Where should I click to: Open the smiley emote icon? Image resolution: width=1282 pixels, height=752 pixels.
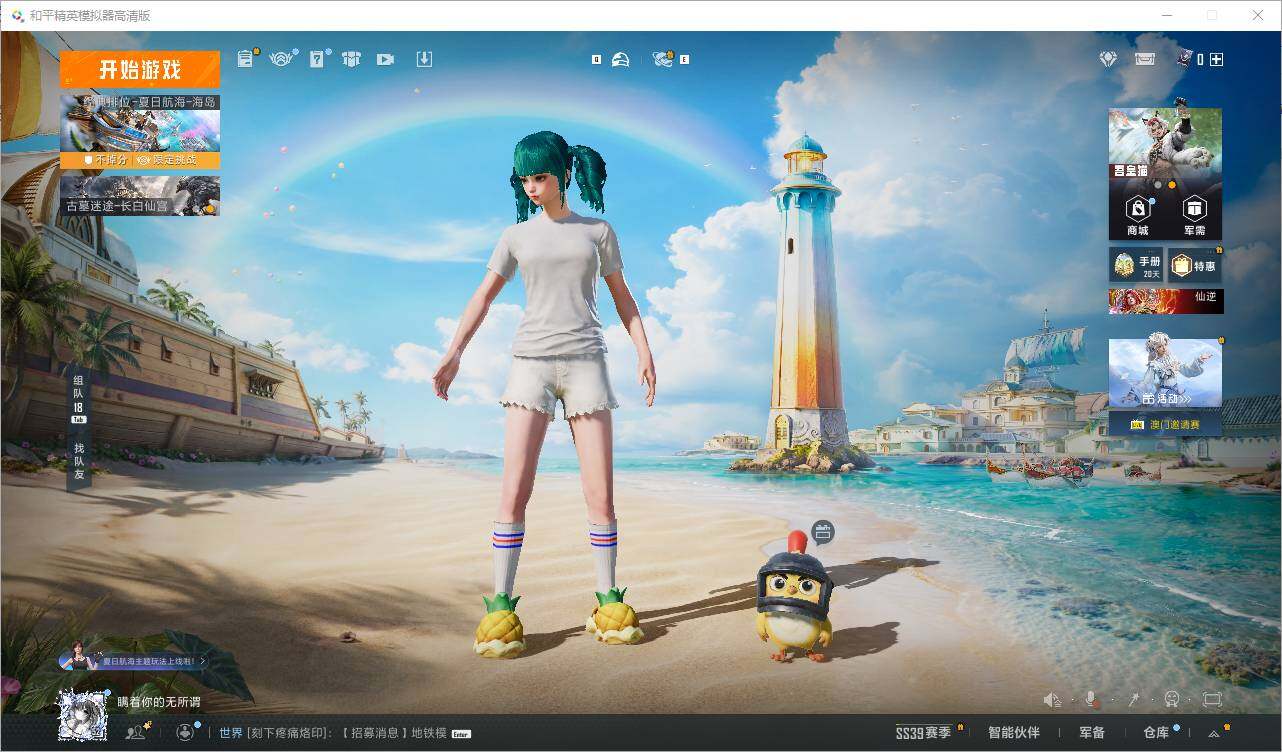pyautogui.click(x=1172, y=700)
